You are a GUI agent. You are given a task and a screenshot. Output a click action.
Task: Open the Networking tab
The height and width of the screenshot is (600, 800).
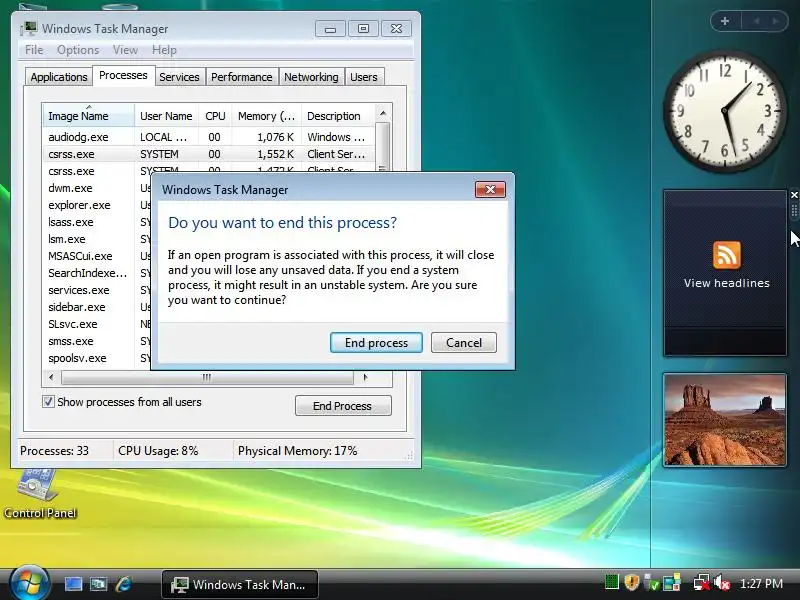point(311,77)
